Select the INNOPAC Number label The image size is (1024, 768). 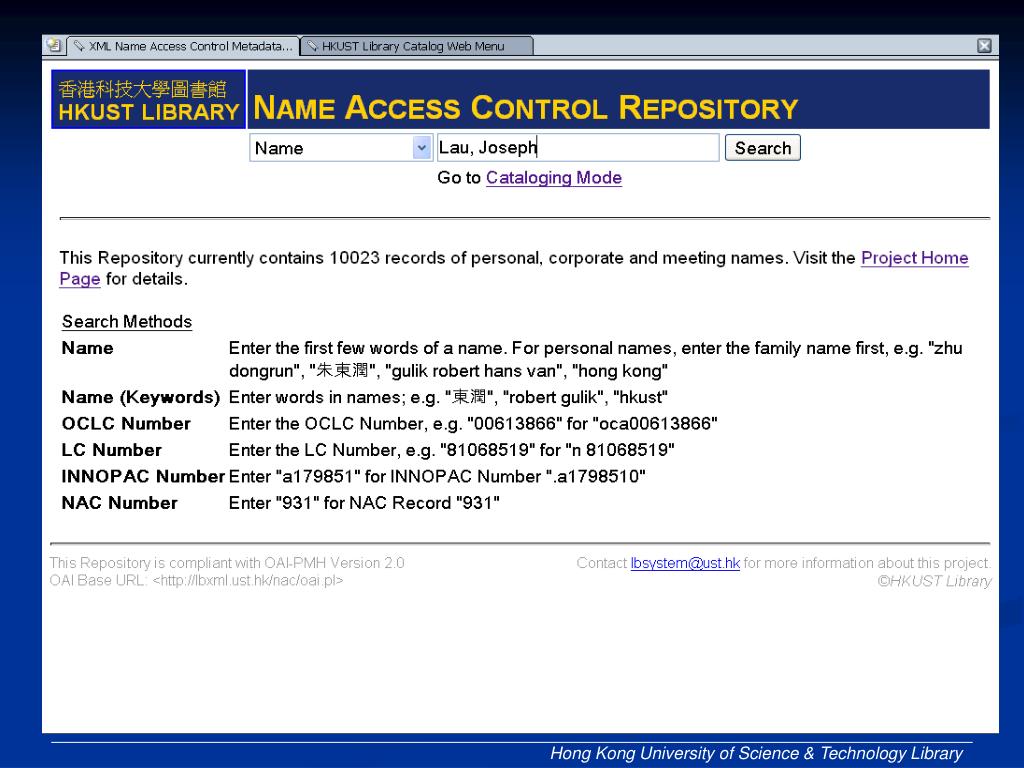pyautogui.click(x=143, y=477)
